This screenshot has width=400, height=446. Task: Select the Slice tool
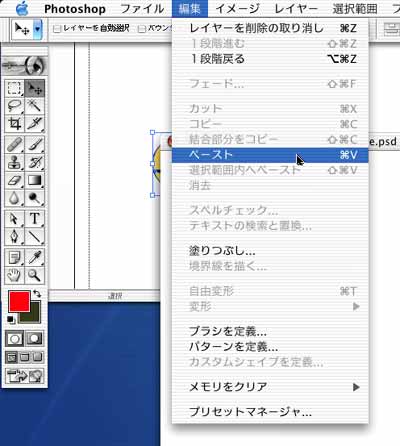pyautogui.click(x=34, y=124)
